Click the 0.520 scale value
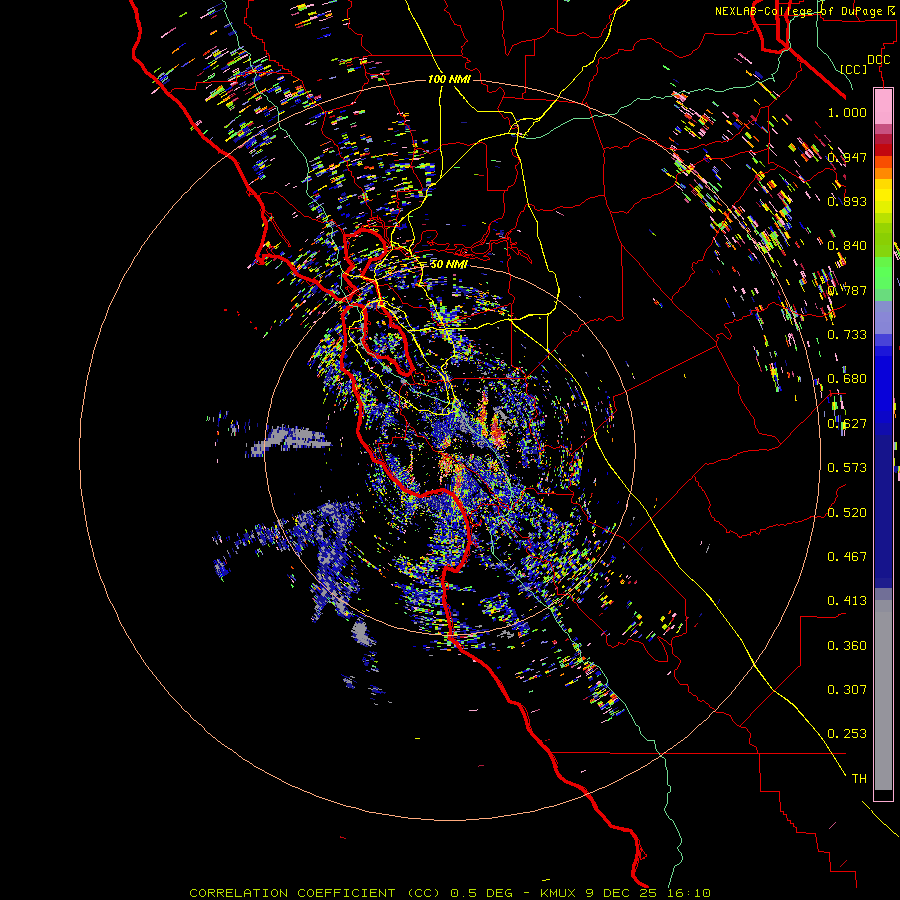The image size is (900, 900). (x=847, y=512)
